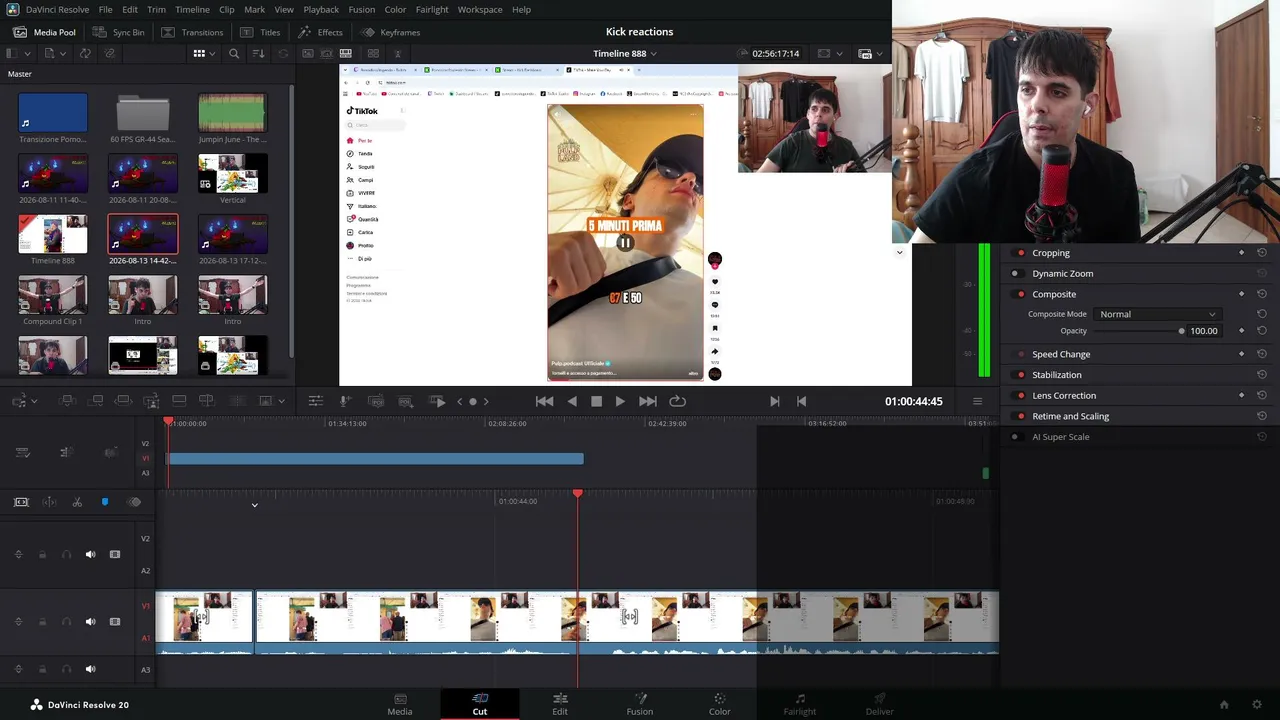Collapse the Composite section
The width and height of the screenshot is (1280, 720).
[1054, 294]
